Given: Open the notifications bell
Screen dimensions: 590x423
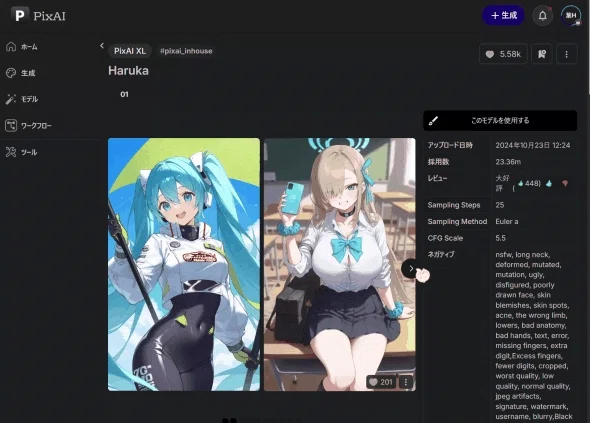Looking at the screenshot, I should (542, 15).
